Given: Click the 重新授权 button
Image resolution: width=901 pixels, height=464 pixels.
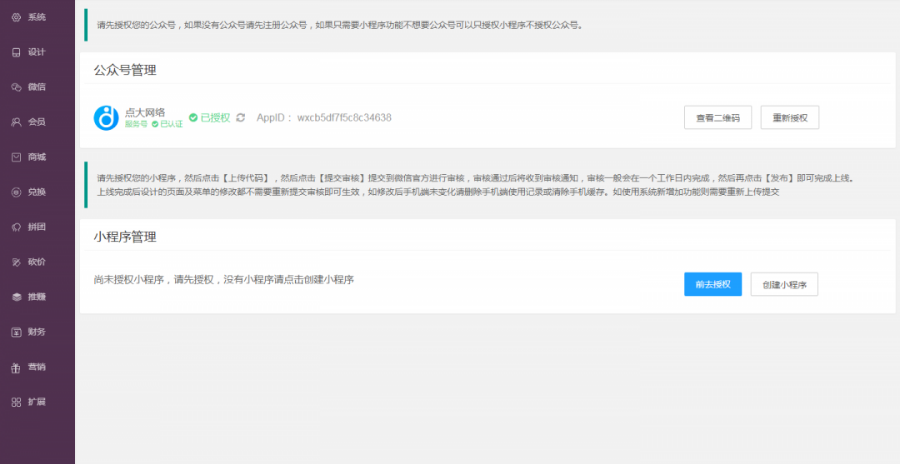Looking at the screenshot, I should click(x=790, y=117).
